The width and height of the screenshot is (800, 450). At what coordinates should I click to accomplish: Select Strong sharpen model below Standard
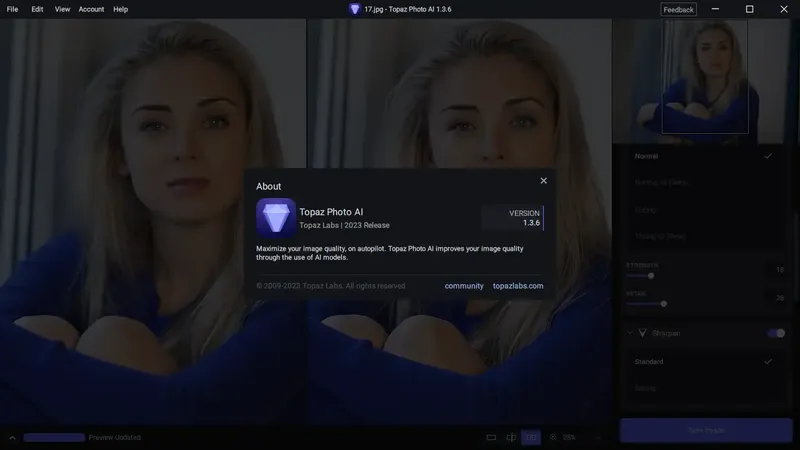click(x=704, y=388)
